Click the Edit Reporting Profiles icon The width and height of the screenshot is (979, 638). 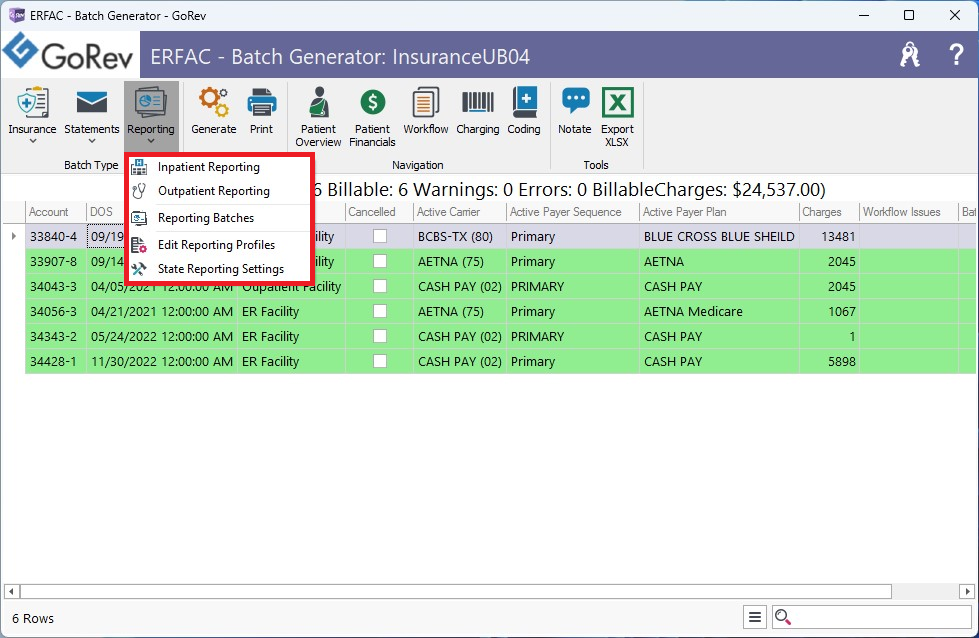(x=139, y=245)
